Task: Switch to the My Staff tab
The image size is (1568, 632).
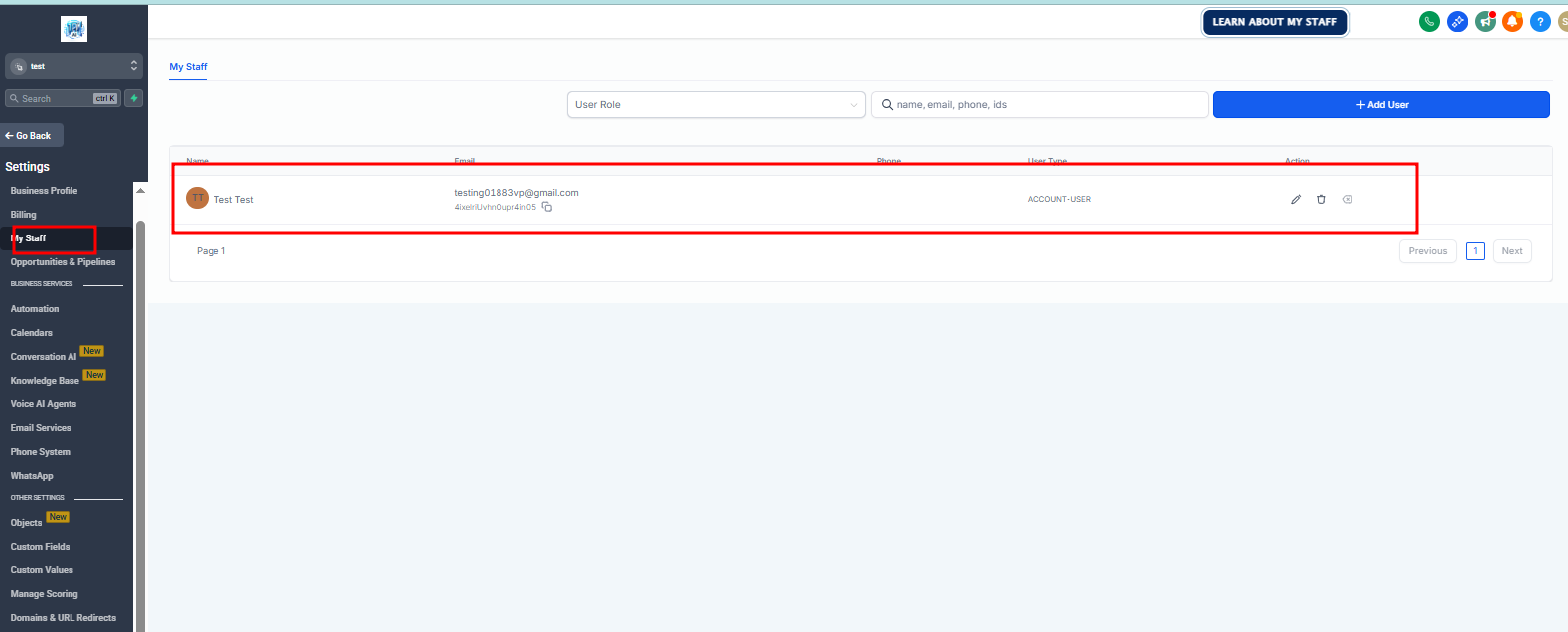Action: [188, 67]
